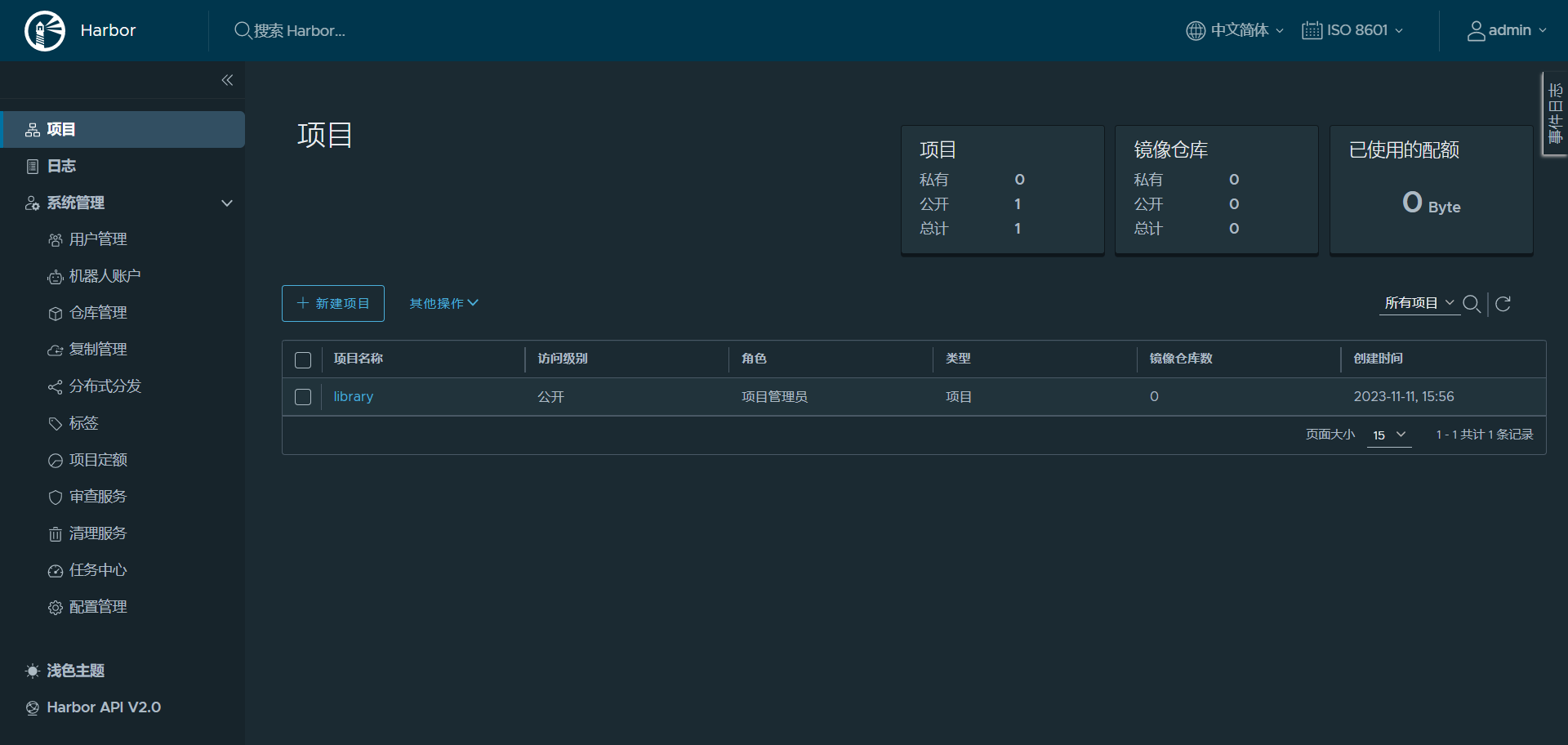
Task: Toggle the select-all projects checkbox
Action: [303, 360]
